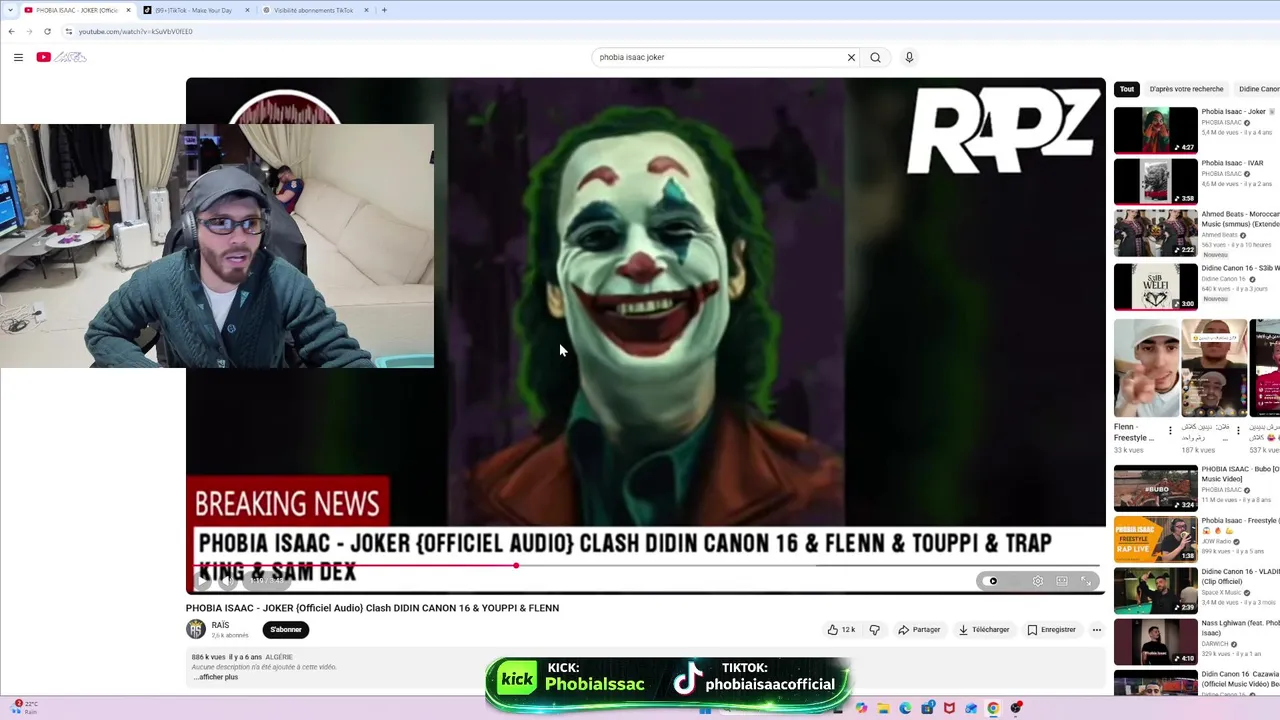Open PHOBIA ISAAC - Bubo music video

coord(1156,488)
